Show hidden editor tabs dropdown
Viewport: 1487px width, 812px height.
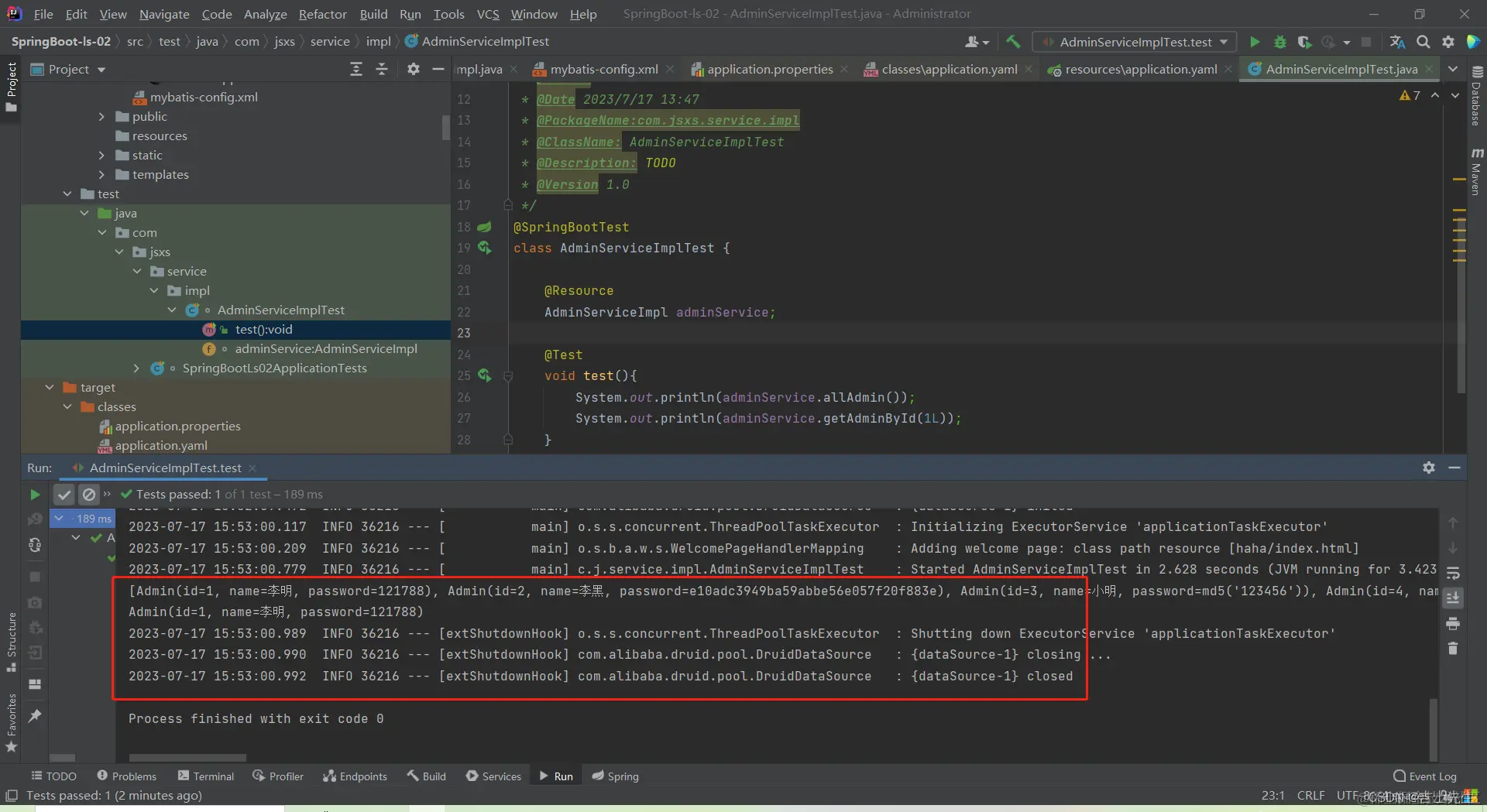(1453, 69)
